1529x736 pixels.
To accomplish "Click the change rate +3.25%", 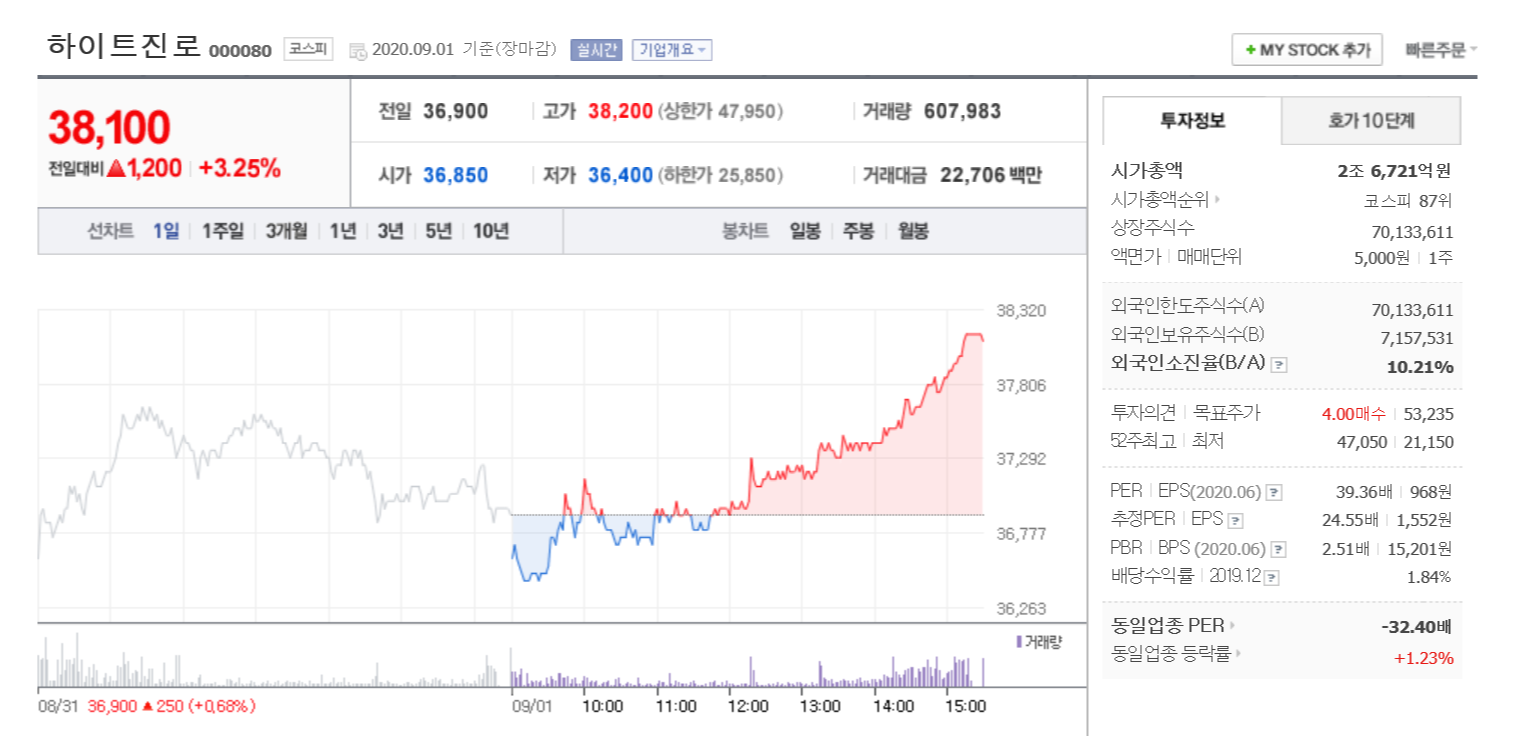I will click(x=240, y=169).
